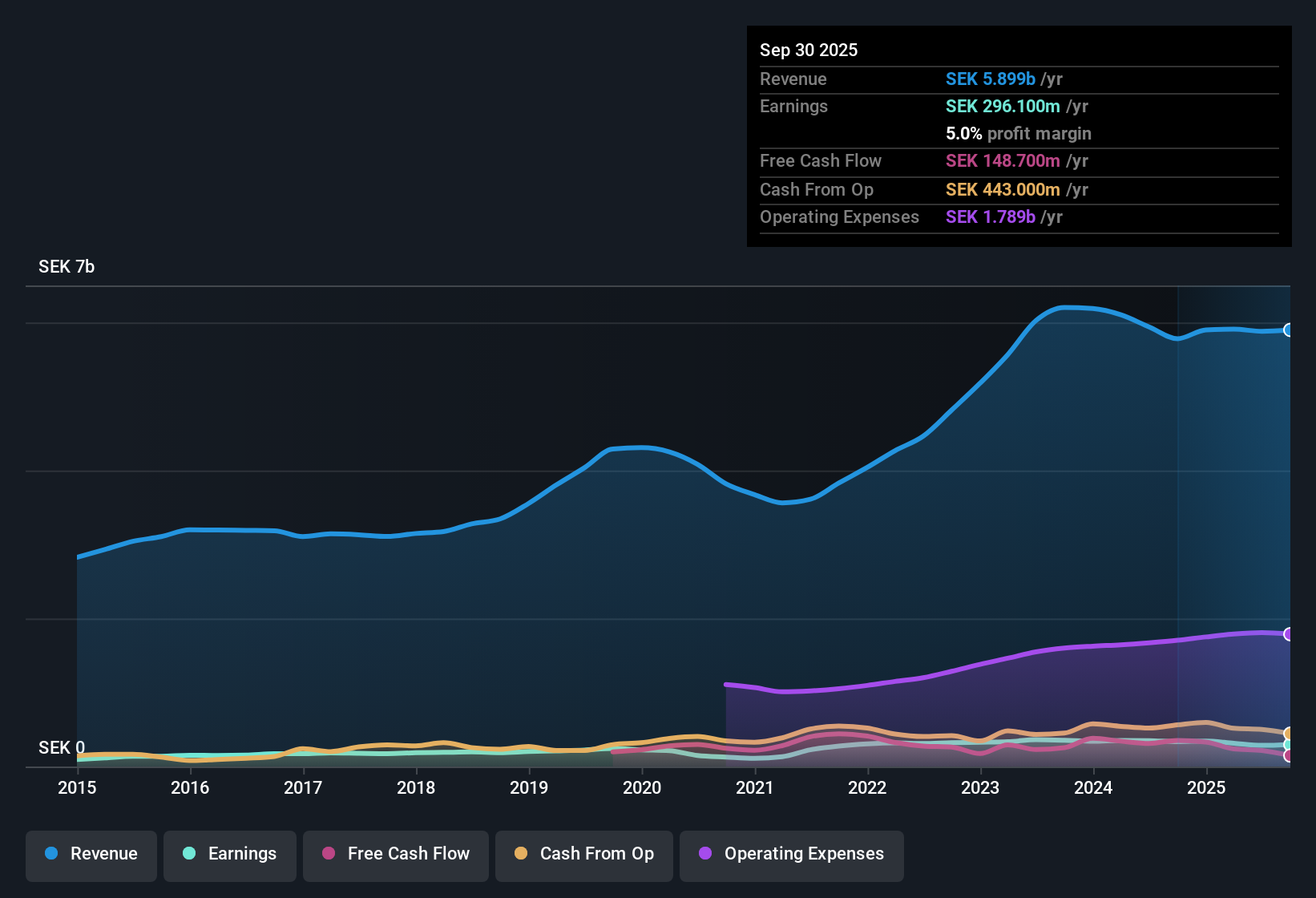Click the SEK 5.899b revenue value
Image resolution: width=1316 pixels, height=898 pixels.
coord(991,79)
